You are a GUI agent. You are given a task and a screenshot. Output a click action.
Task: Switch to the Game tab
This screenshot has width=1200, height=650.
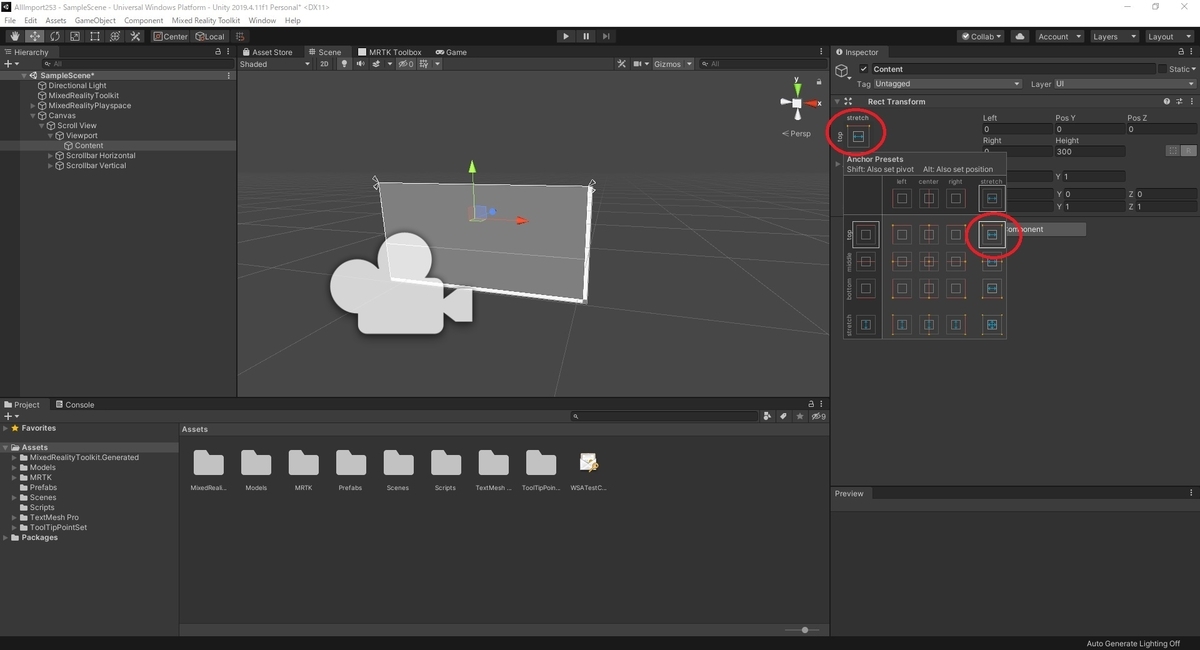(451, 52)
